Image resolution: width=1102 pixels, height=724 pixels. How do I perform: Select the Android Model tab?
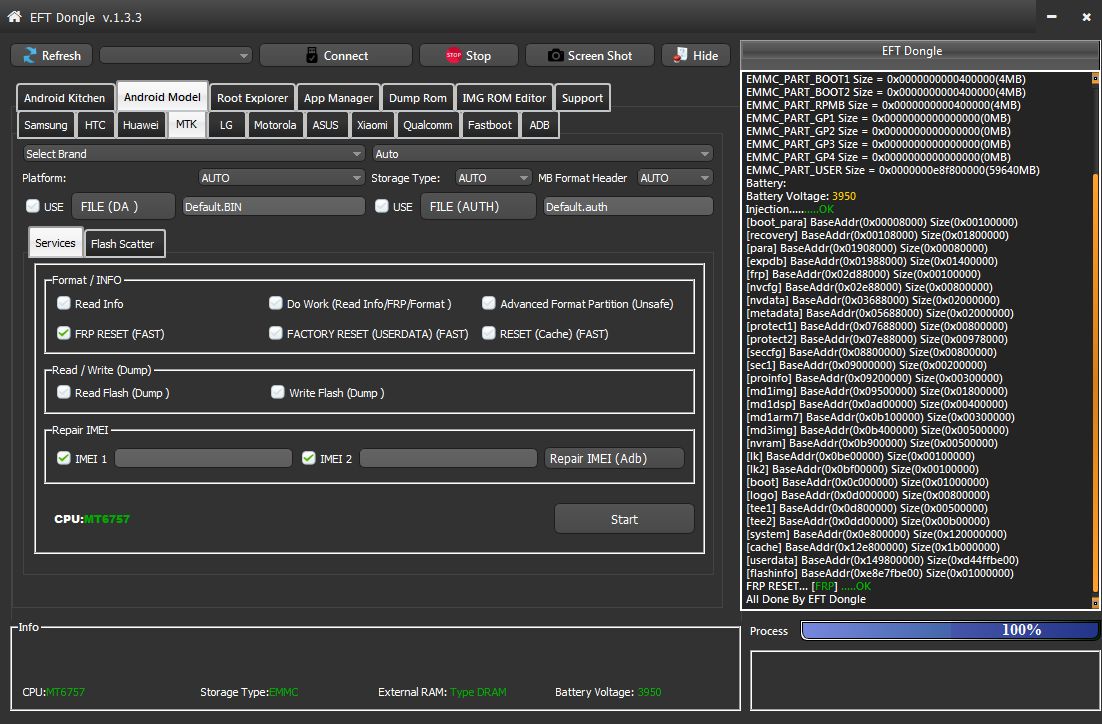(162, 97)
